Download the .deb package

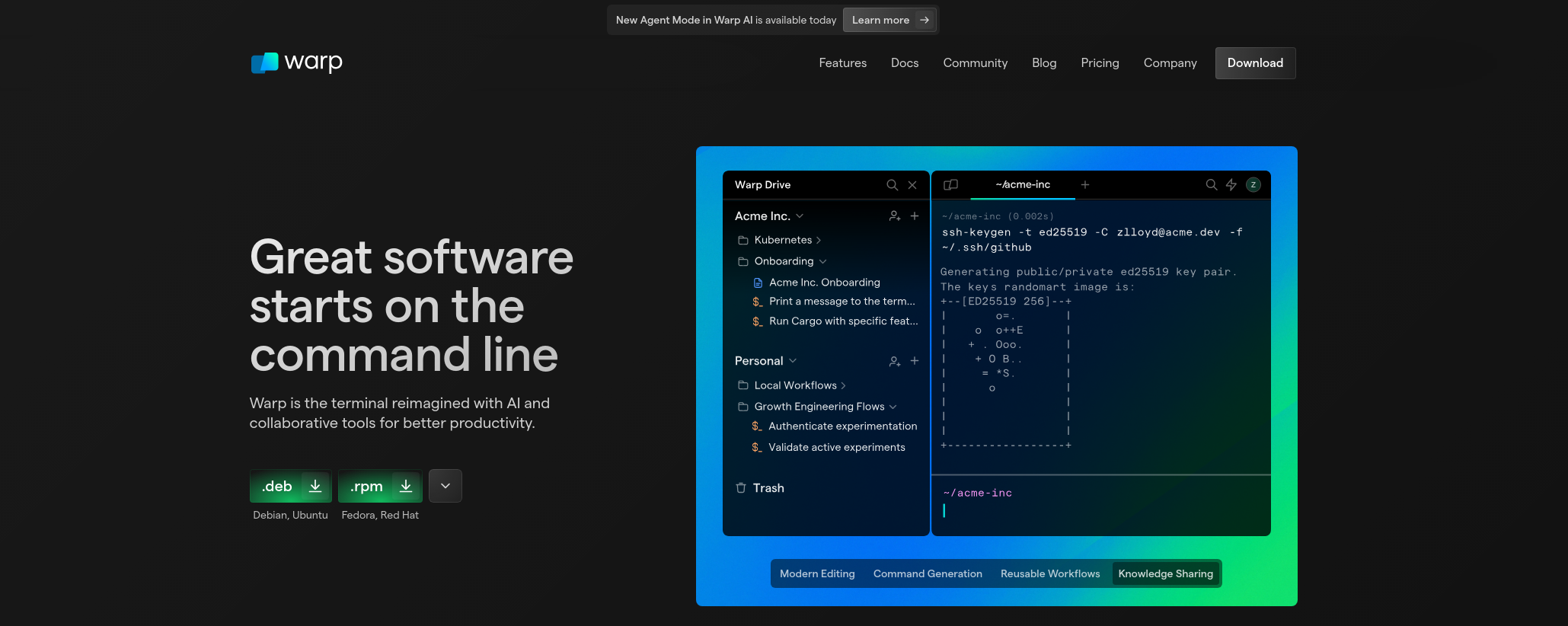291,486
